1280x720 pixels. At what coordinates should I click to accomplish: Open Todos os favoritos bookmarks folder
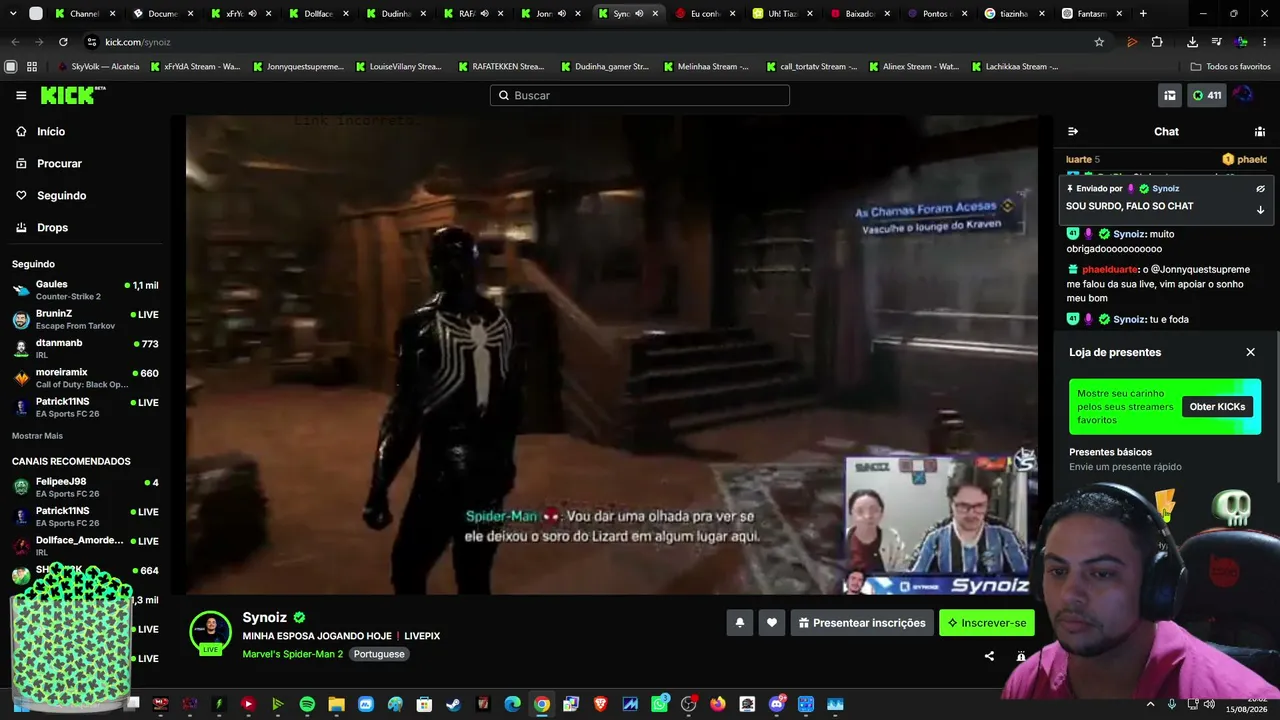click(1230, 67)
